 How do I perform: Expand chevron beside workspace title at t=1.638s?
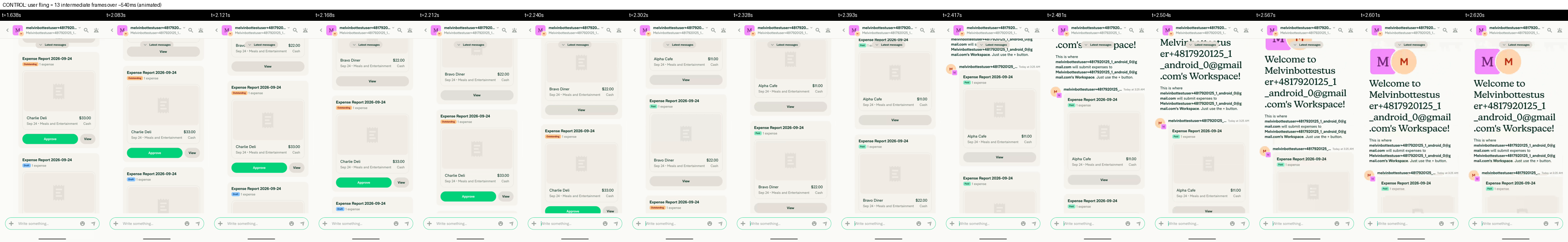[79, 28]
